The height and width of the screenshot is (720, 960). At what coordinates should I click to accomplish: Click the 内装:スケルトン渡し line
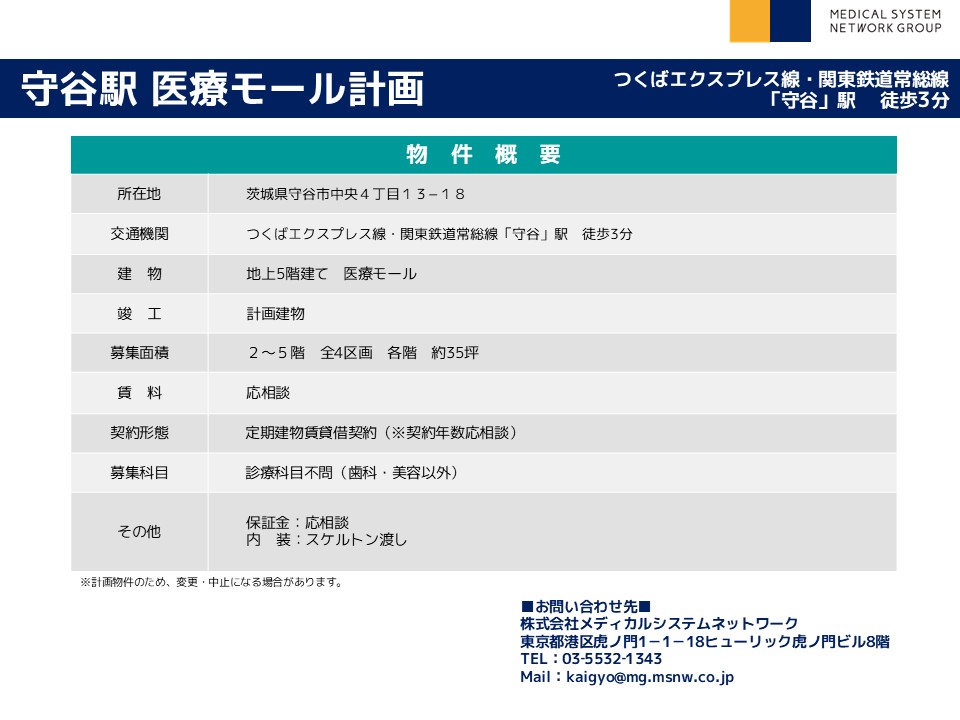click(326, 540)
